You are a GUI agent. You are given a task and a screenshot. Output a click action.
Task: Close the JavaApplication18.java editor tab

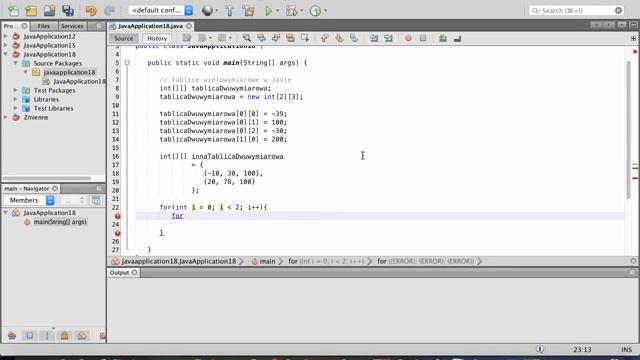(x=189, y=26)
